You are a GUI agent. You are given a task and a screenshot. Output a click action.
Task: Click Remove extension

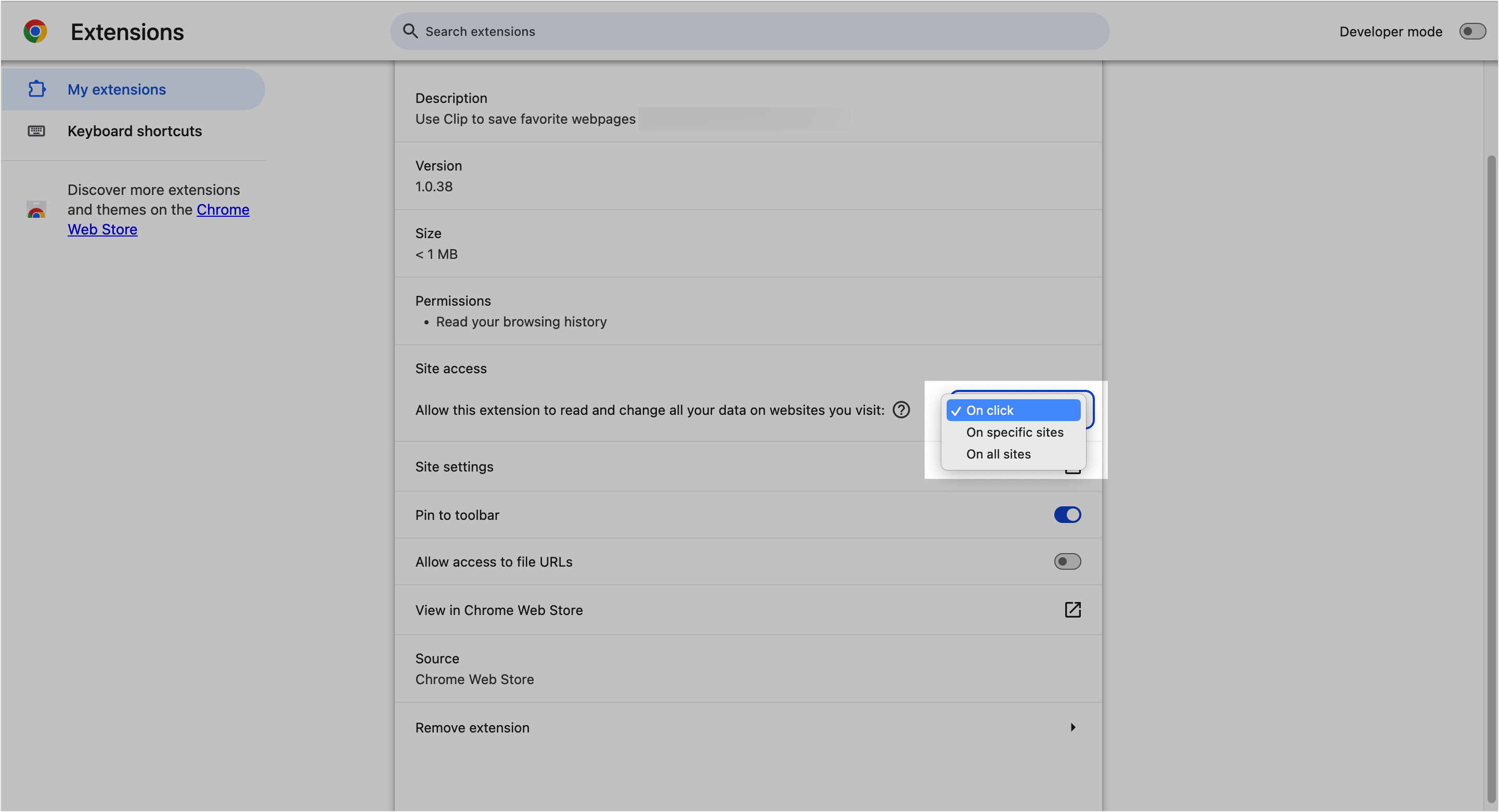tap(472, 727)
